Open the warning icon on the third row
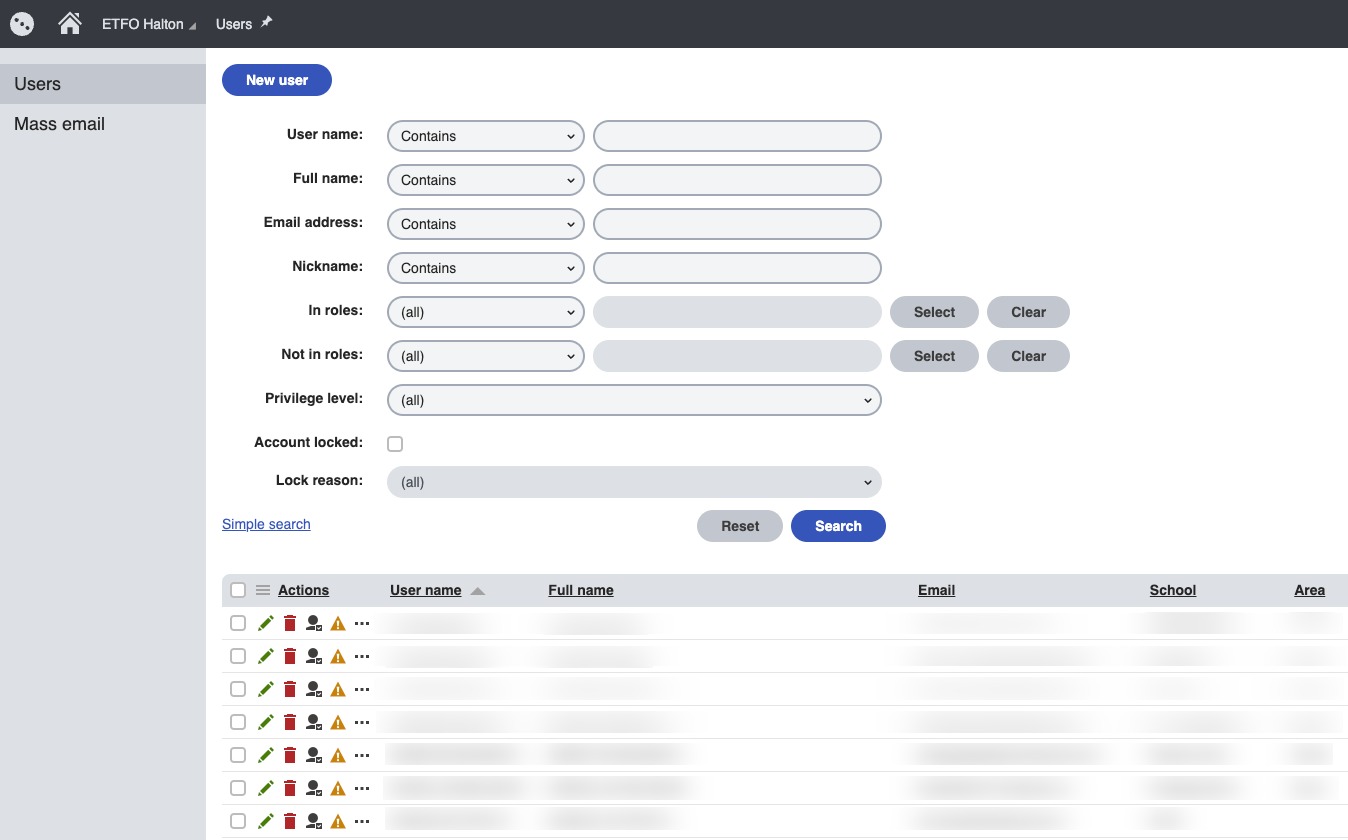Screen dimensions: 1348x840 (x=337, y=688)
